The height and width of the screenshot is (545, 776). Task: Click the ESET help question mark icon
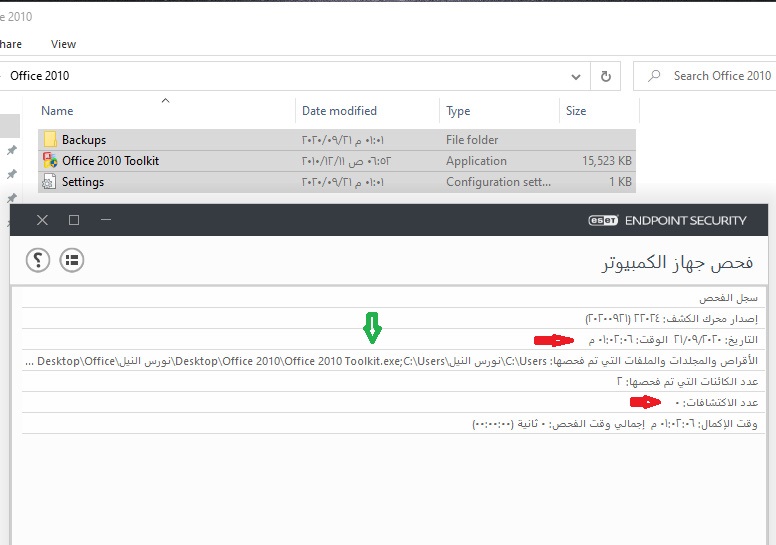point(38,260)
